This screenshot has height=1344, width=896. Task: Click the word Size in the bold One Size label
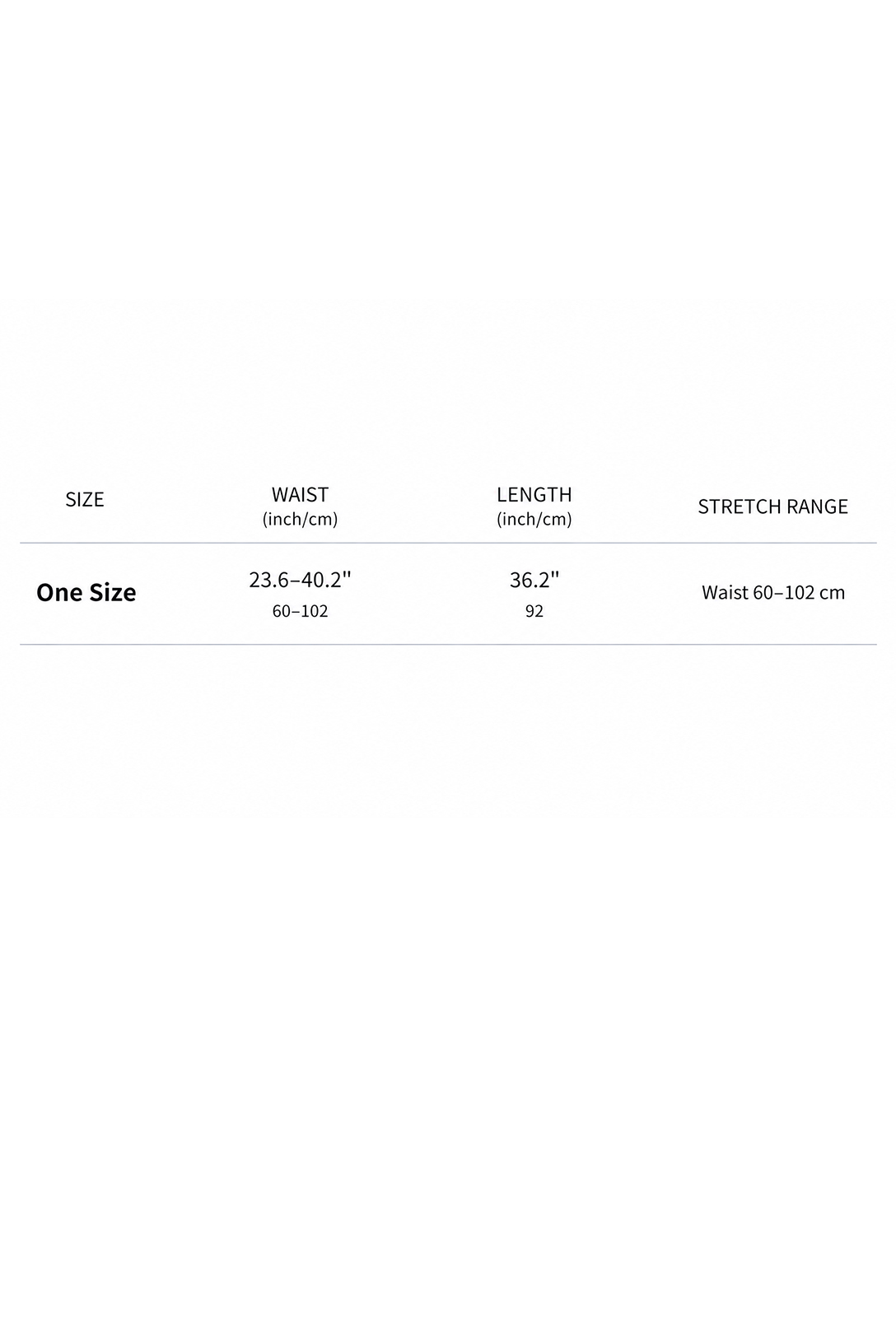pyautogui.click(x=113, y=592)
